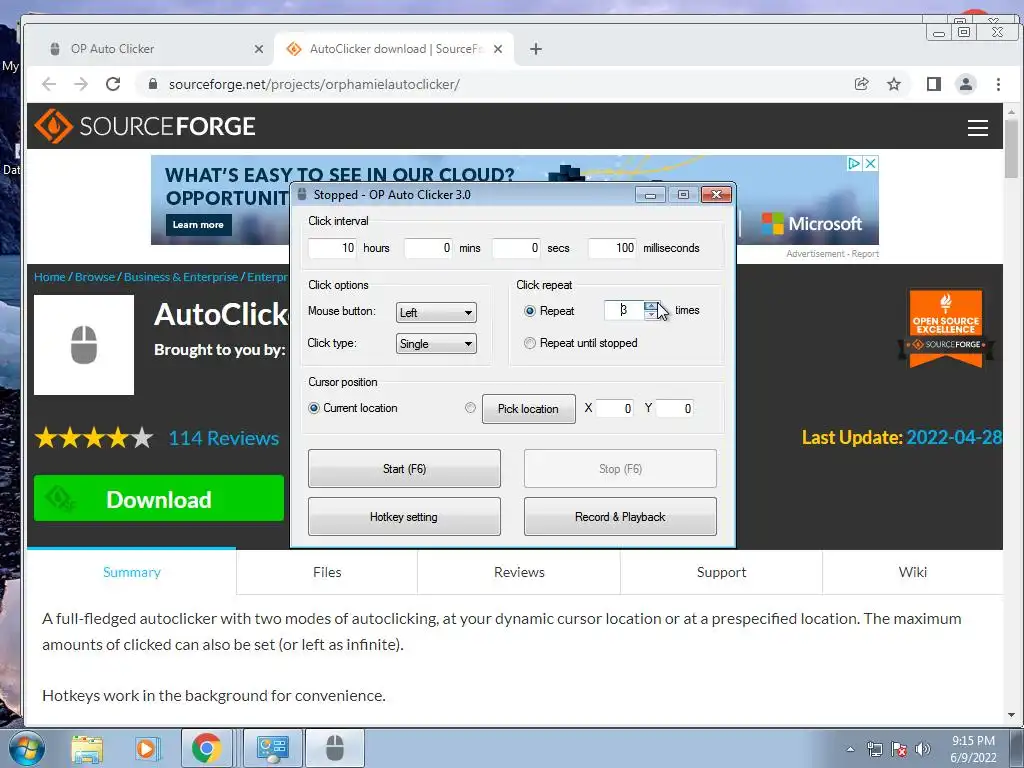Increase the repeat count with the up arrow
1024x768 pixels.
pyautogui.click(x=651, y=306)
